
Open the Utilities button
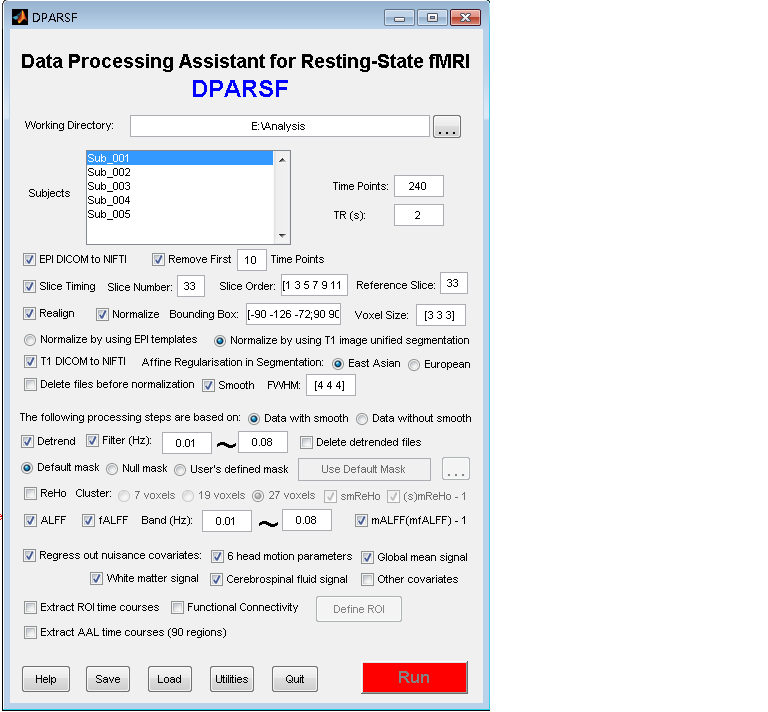(232, 679)
